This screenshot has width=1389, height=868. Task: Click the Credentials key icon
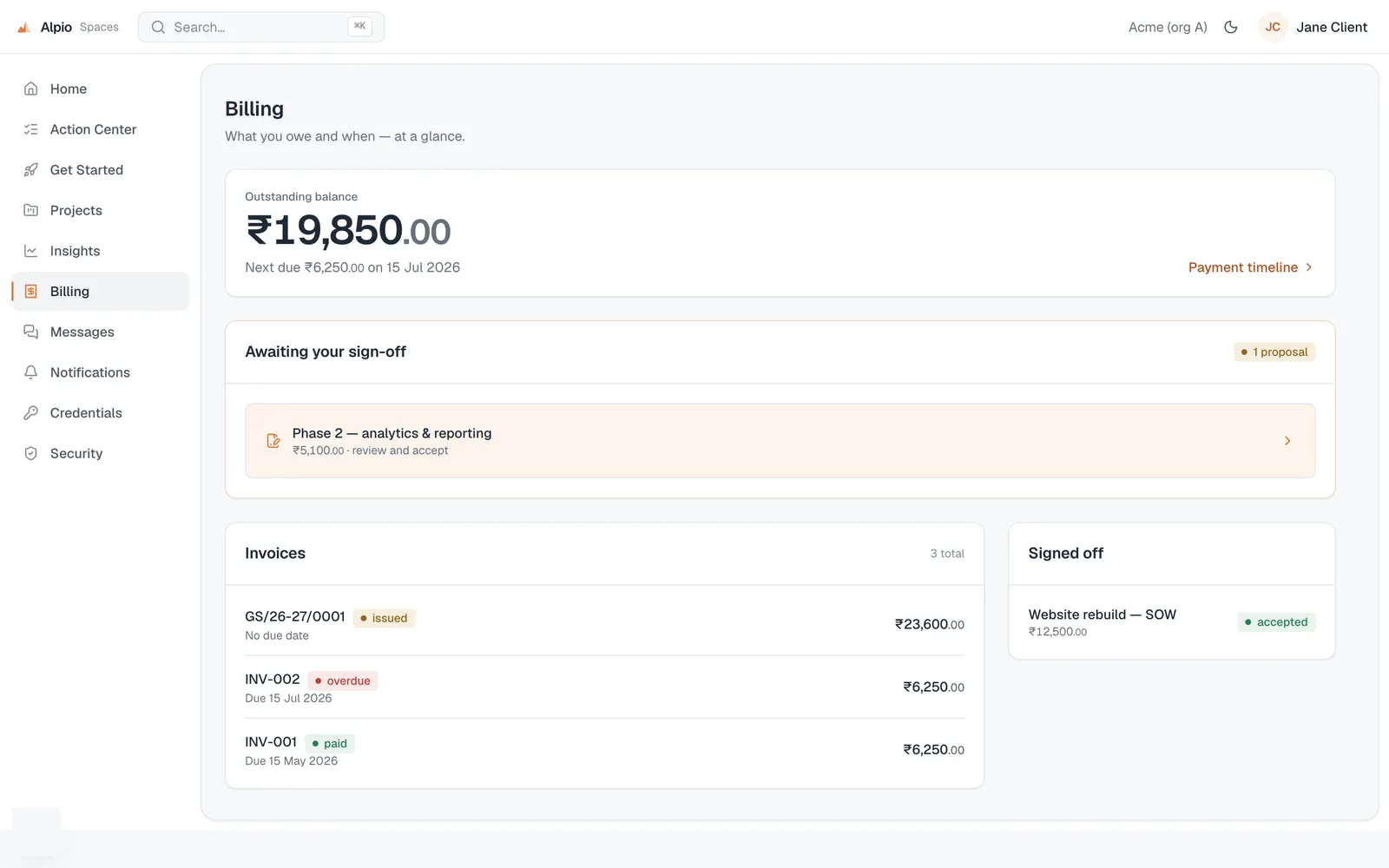coord(31,413)
